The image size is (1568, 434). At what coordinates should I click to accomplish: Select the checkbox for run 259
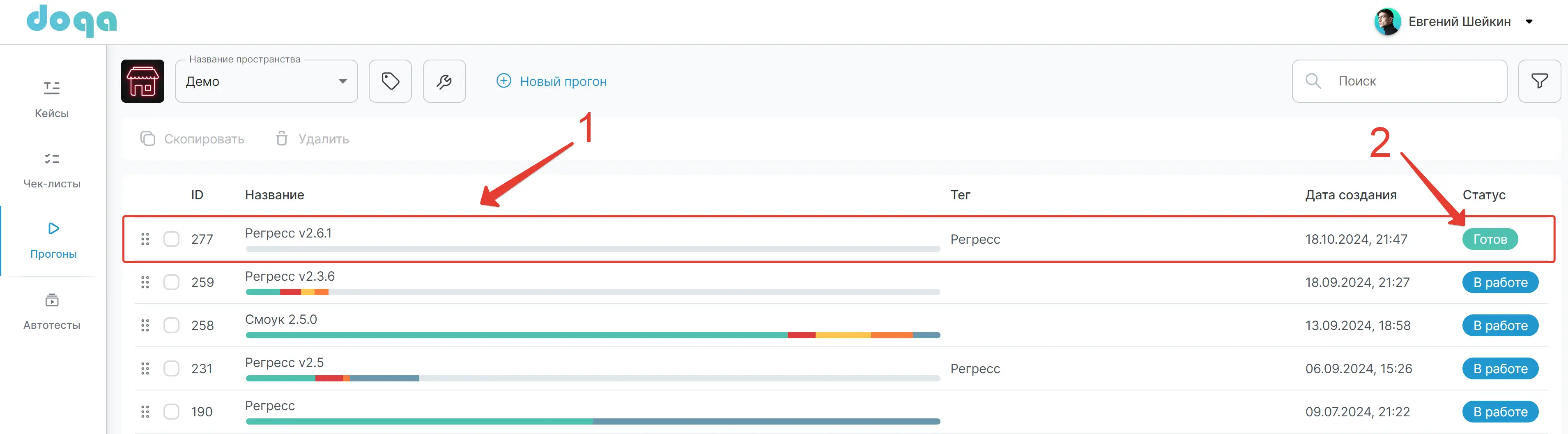coord(172,282)
